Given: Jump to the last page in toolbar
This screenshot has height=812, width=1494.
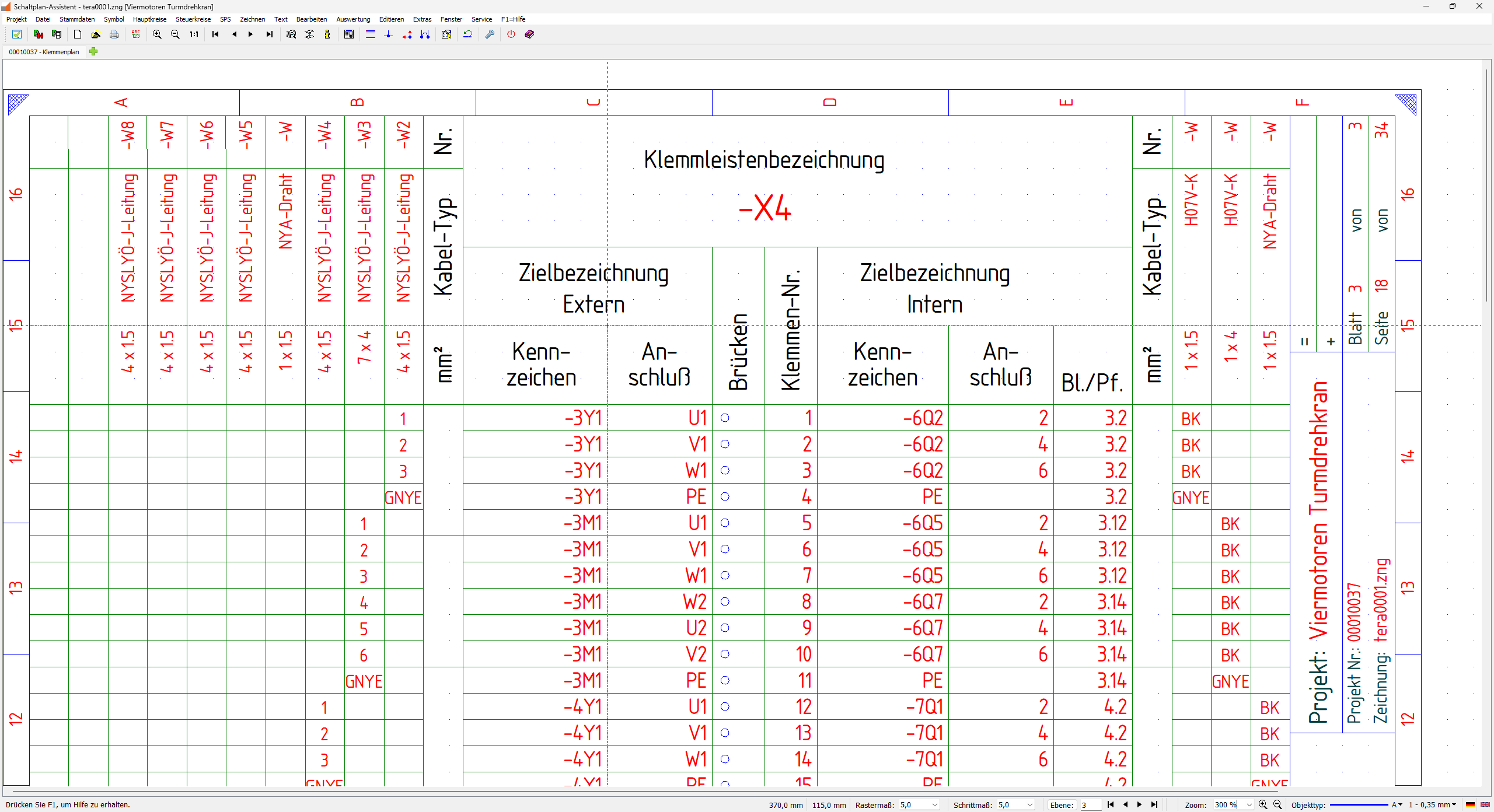Looking at the screenshot, I should click(x=269, y=34).
